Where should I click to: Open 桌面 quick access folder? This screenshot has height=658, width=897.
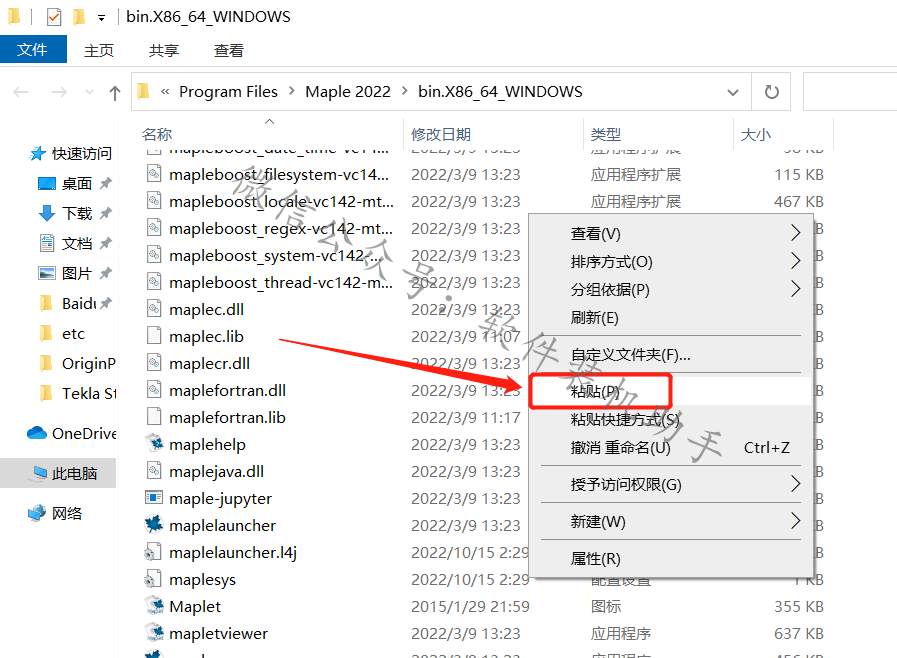pos(65,183)
